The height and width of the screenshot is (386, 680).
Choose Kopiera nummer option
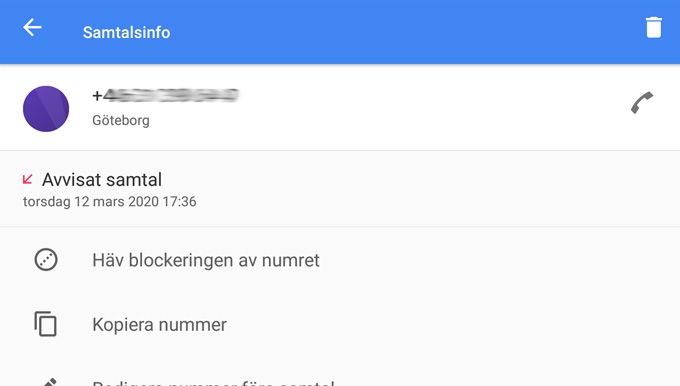[160, 325]
